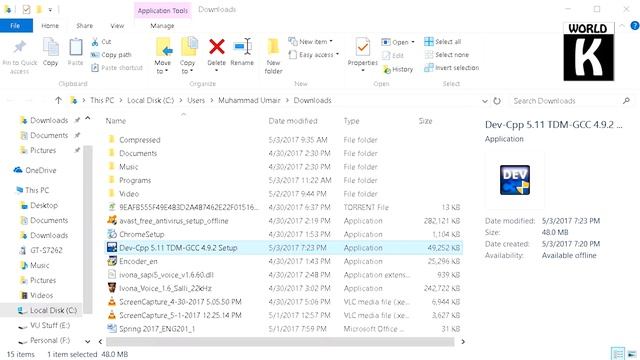Click Copy path in the ribbon
The width and height of the screenshot is (640, 360).
[111, 55]
